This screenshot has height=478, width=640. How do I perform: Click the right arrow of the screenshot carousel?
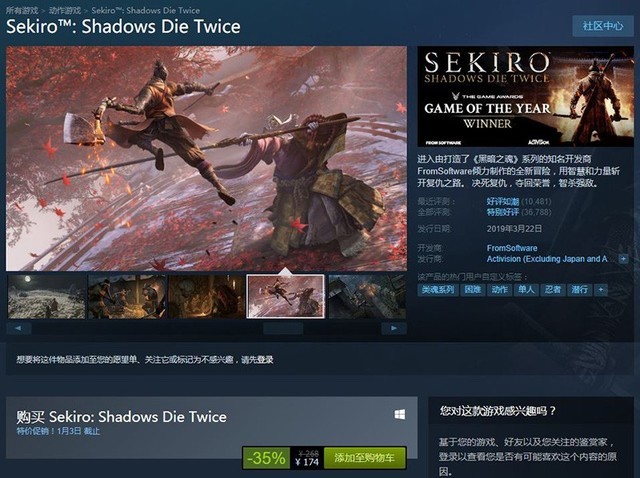tap(394, 328)
